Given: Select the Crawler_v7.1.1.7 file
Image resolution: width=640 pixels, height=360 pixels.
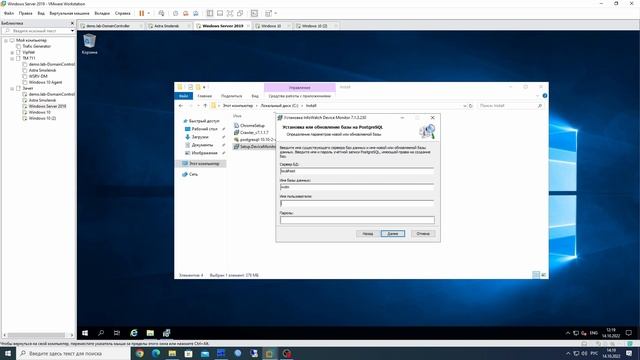Looking at the screenshot, I should pyautogui.click(x=254, y=133).
